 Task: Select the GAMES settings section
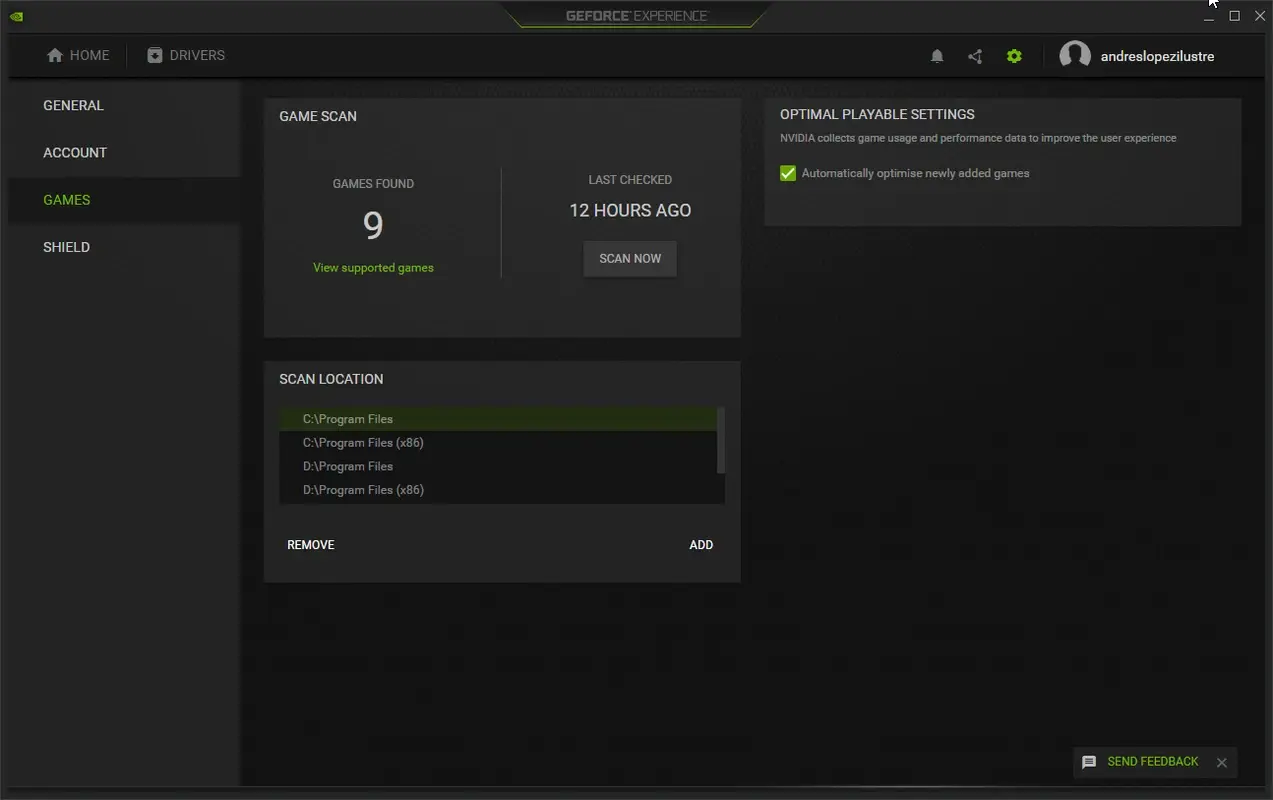66,199
